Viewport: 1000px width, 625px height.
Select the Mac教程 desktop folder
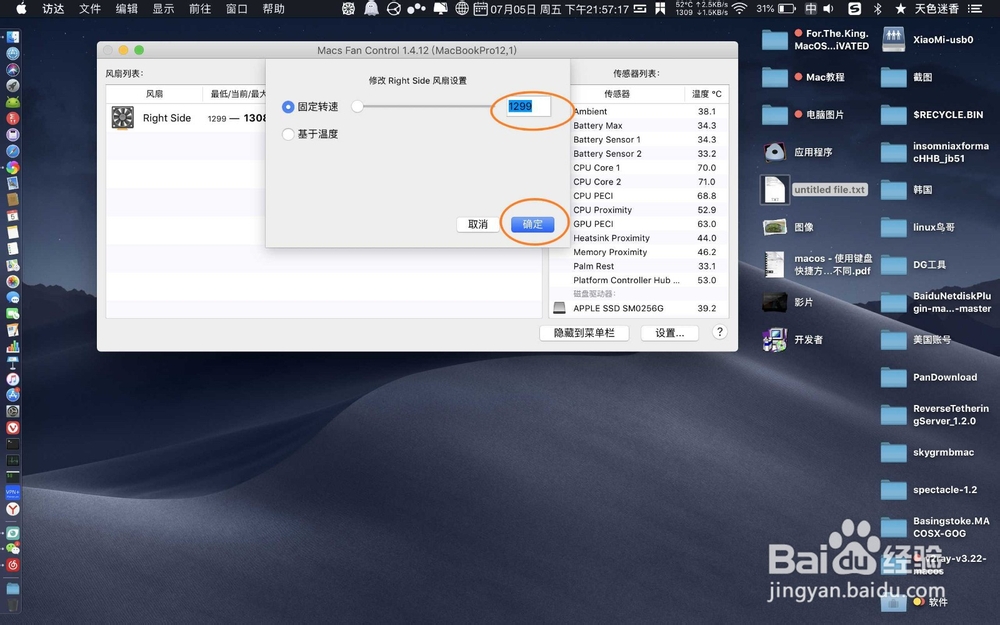[804, 77]
